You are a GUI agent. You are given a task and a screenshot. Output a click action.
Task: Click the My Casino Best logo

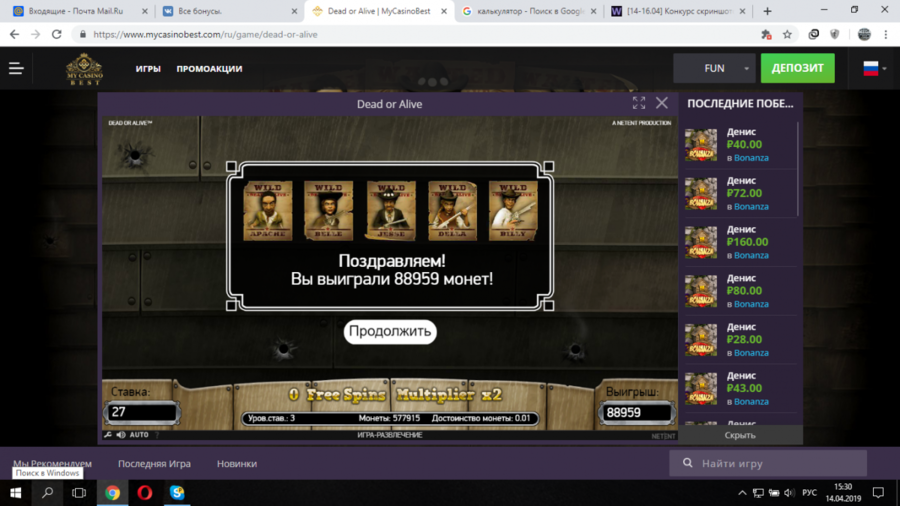tap(84, 69)
